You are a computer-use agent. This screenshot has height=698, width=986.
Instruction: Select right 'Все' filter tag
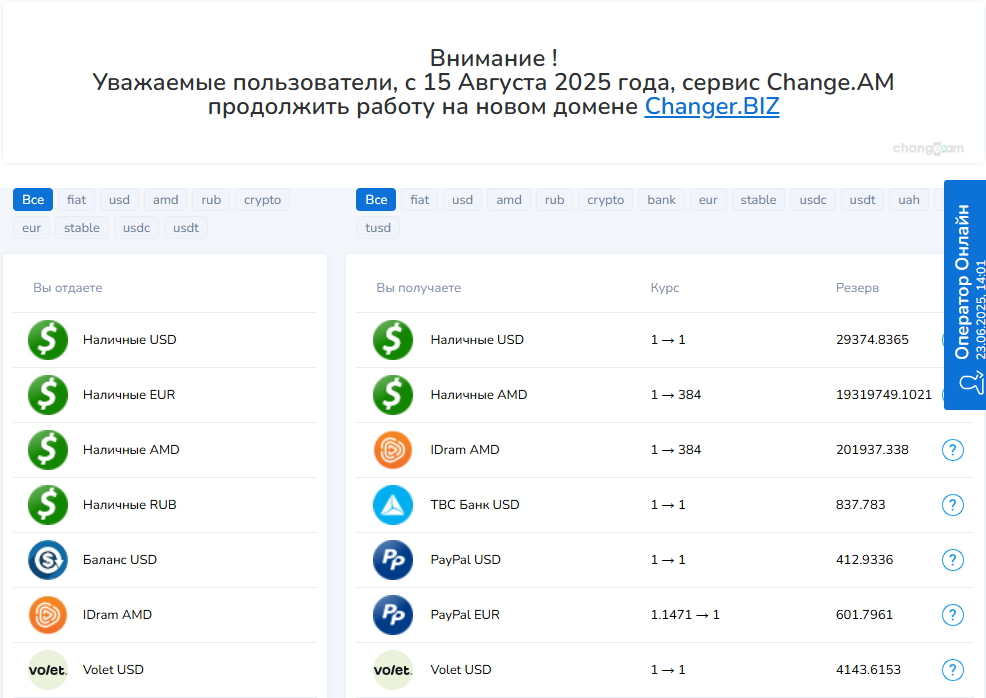376,200
